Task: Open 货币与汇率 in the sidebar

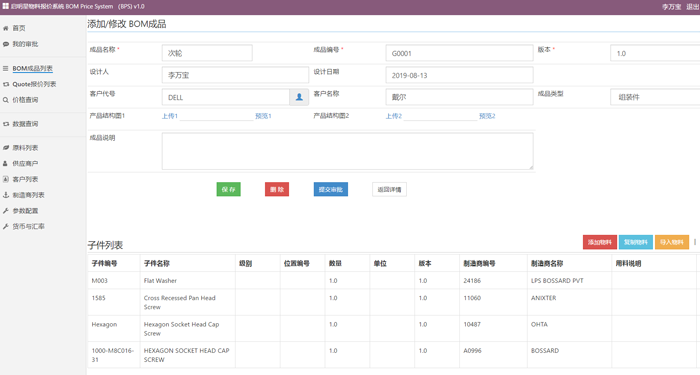Action: click(x=28, y=226)
